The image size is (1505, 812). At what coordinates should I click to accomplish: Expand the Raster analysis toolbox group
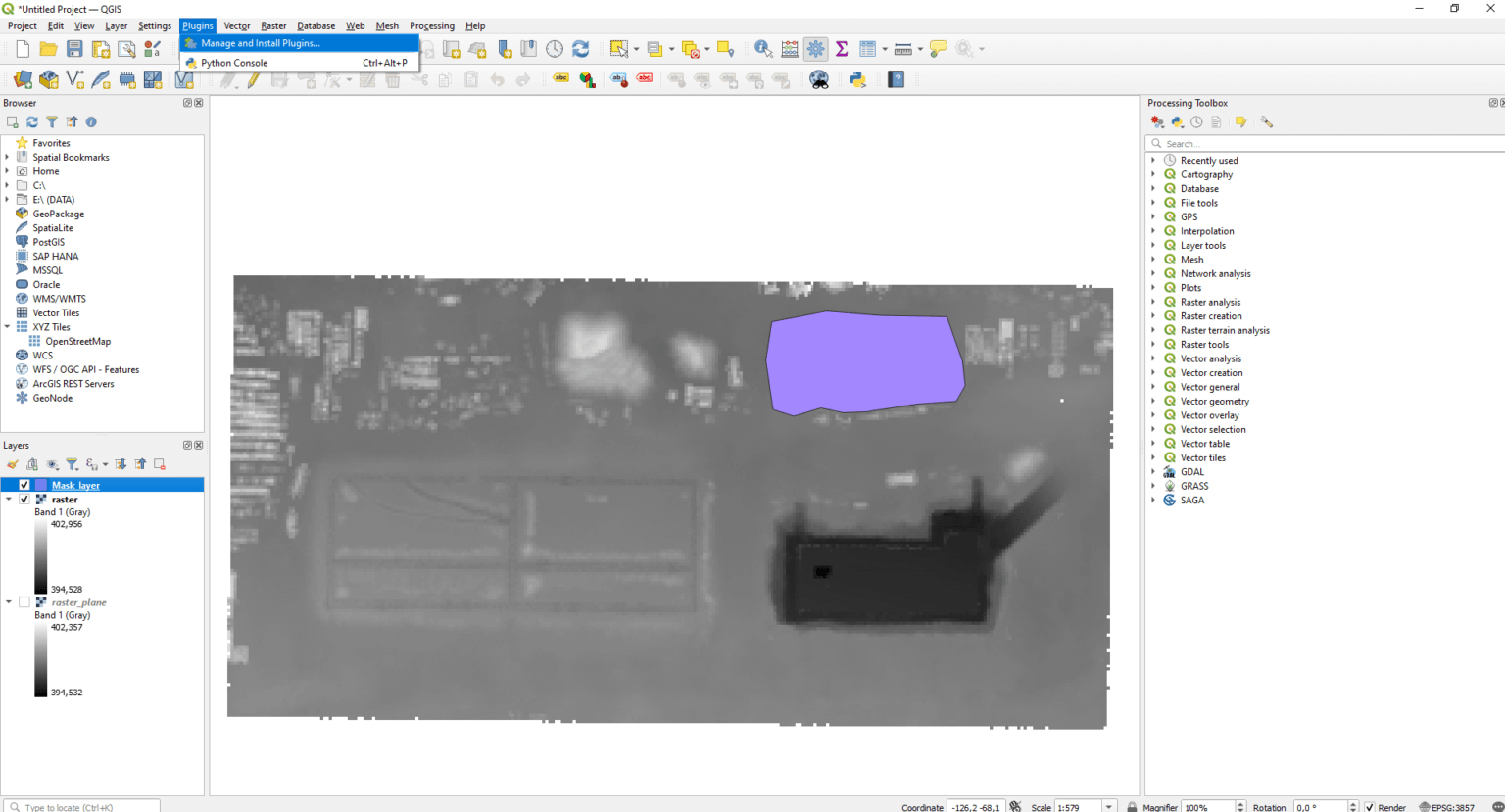[x=1153, y=302]
